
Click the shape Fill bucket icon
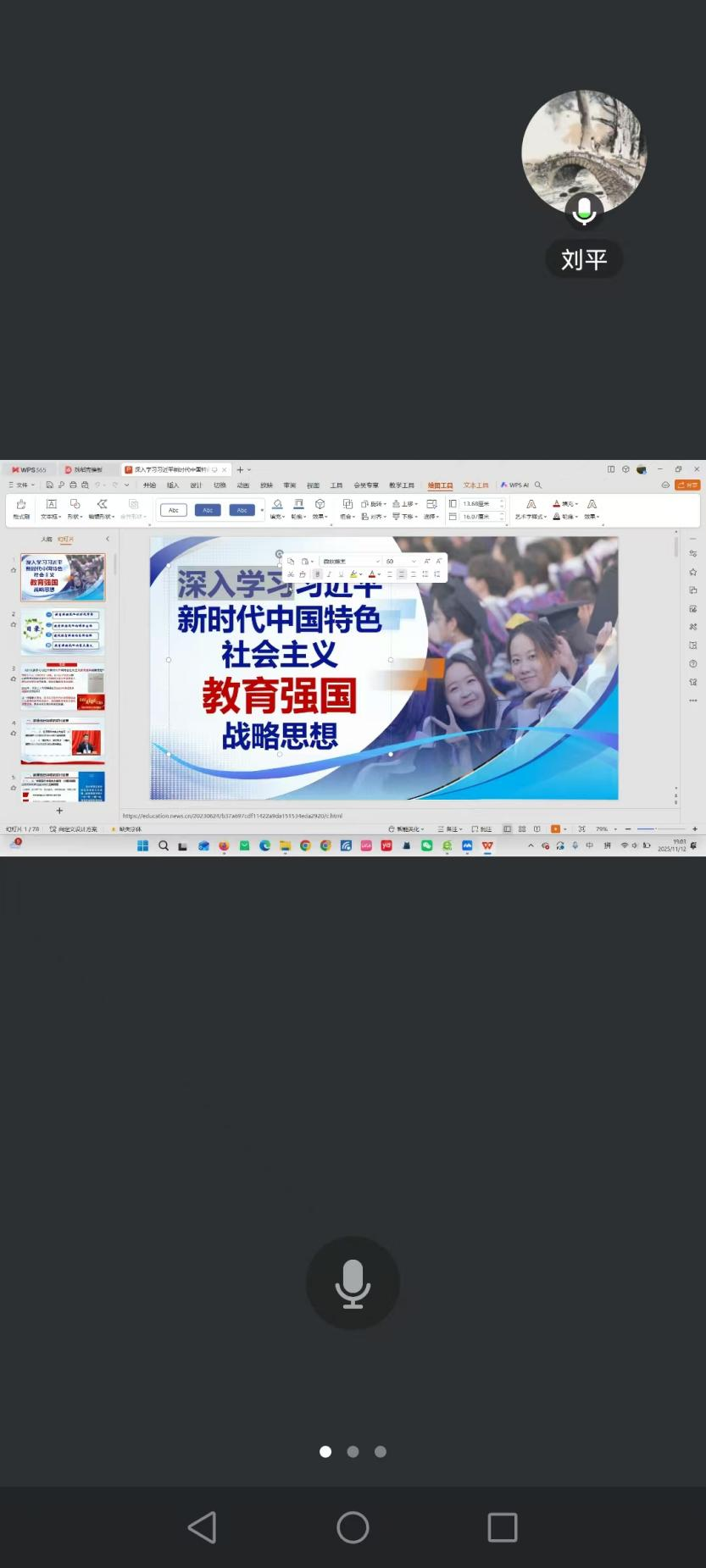[277, 505]
